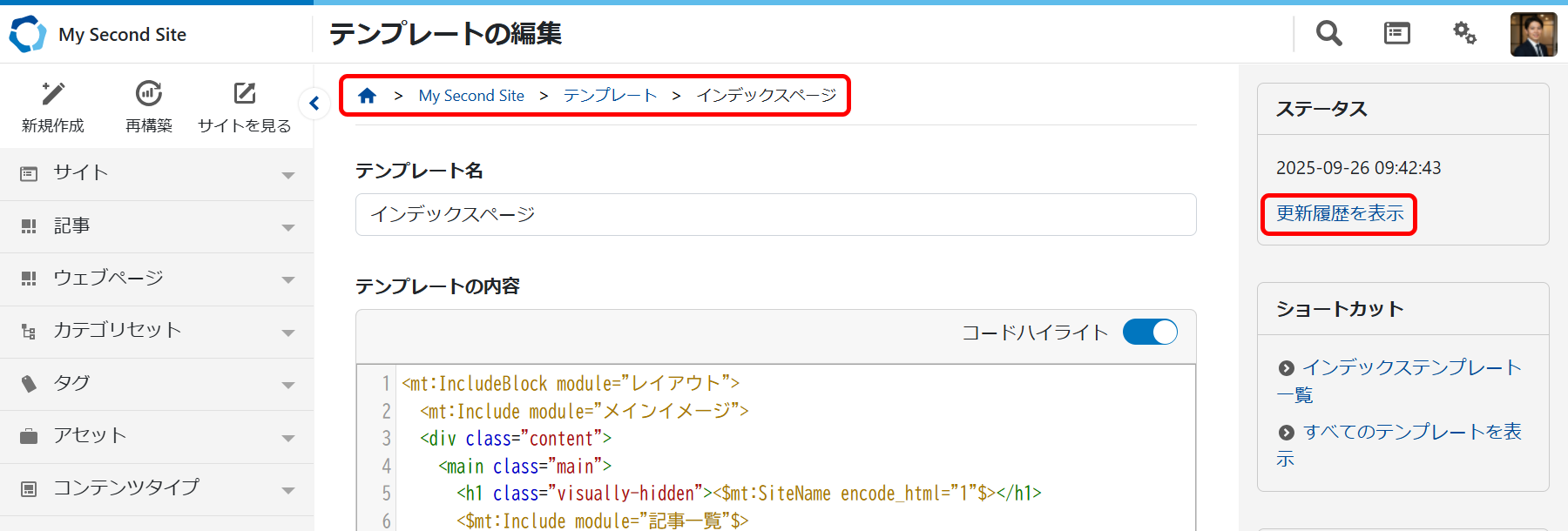Click the サイトを見る view site icon
This screenshot has width=1568, height=531.
point(245,94)
